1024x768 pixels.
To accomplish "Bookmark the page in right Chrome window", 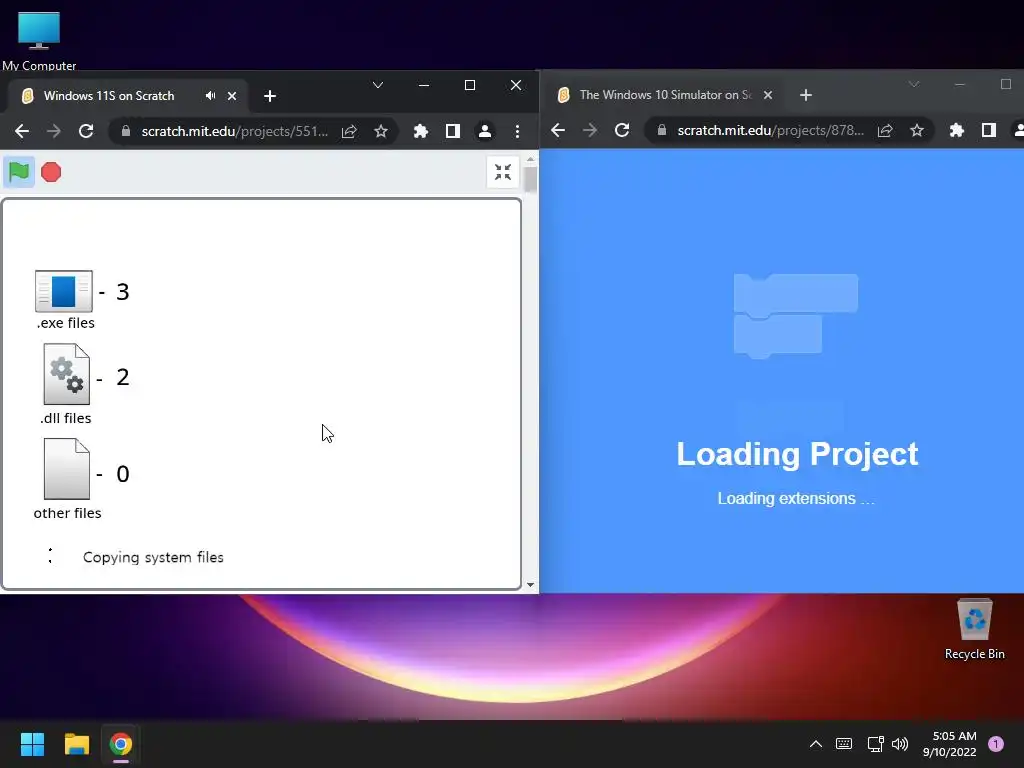I will pos(918,131).
